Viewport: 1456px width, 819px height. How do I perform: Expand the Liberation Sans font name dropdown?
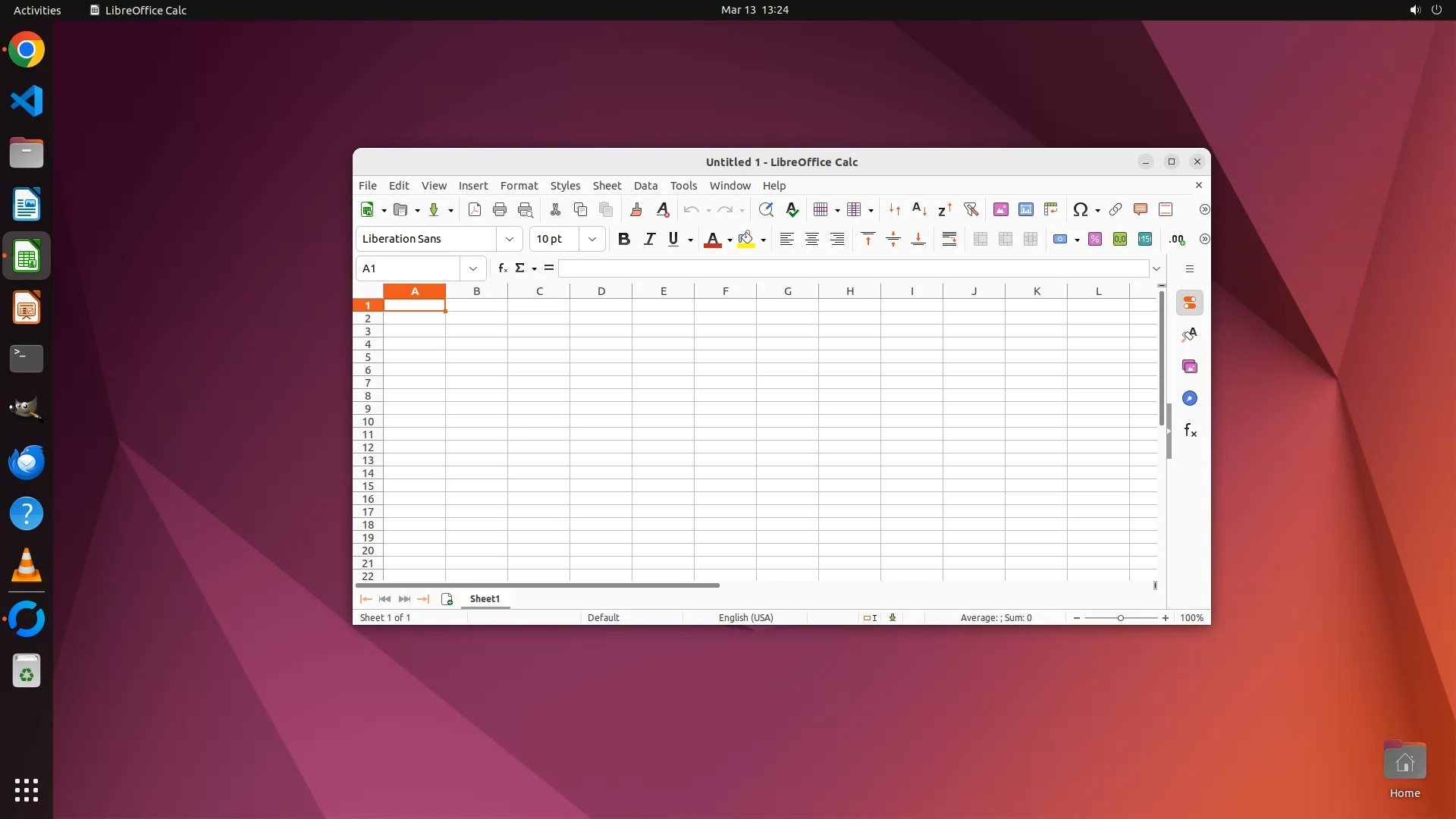pyautogui.click(x=510, y=240)
